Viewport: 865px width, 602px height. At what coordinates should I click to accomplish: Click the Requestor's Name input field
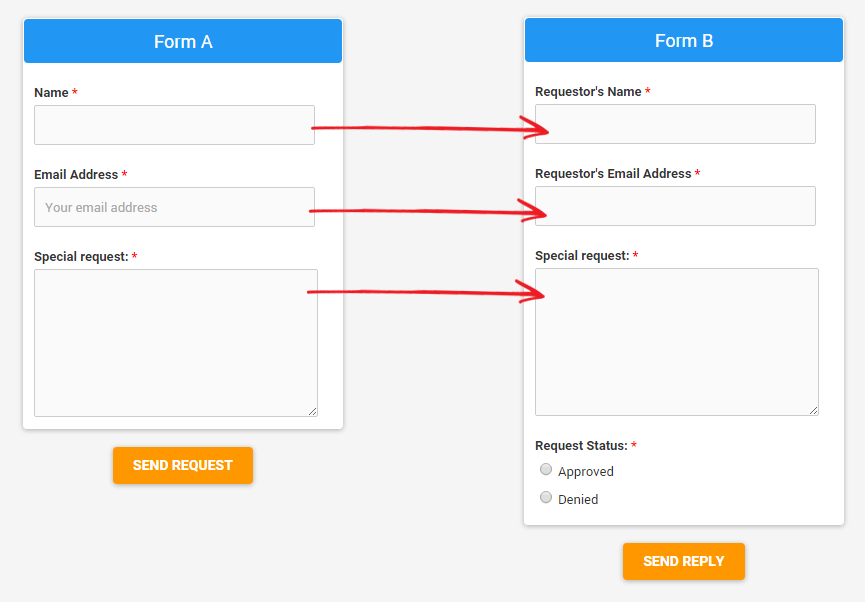(675, 124)
